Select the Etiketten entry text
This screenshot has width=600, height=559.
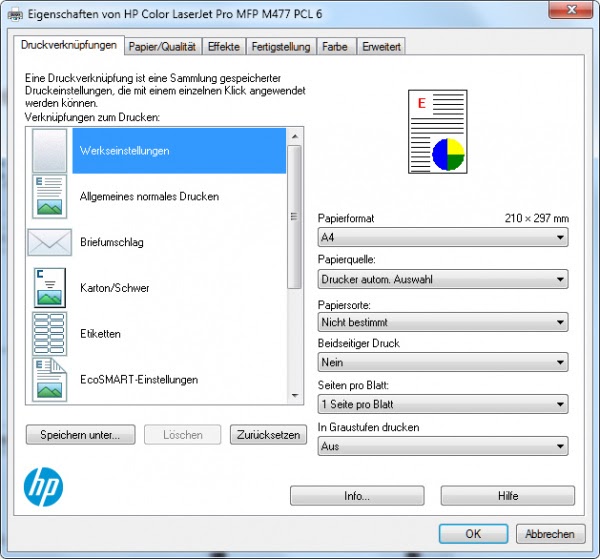point(100,334)
